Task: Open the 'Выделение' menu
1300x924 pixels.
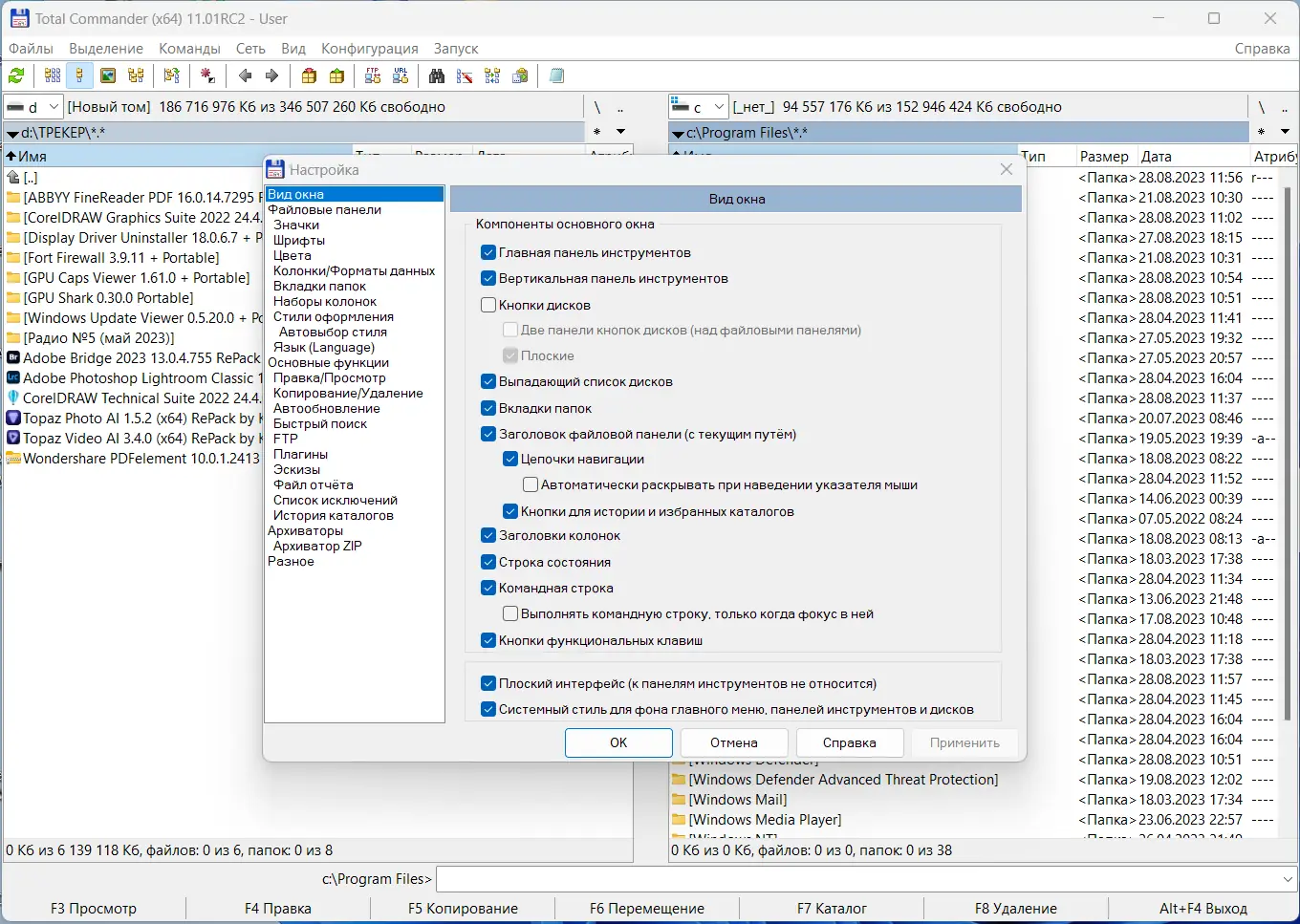Action: click(106, 49)
